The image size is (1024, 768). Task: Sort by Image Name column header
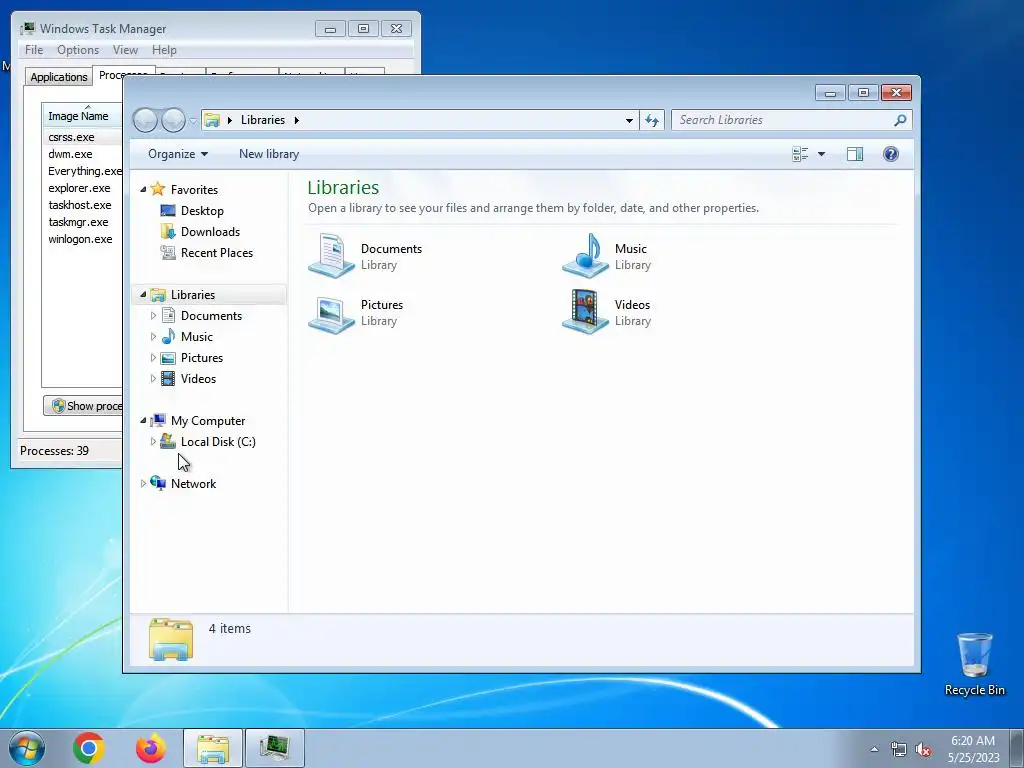click(x=82, y=116)
